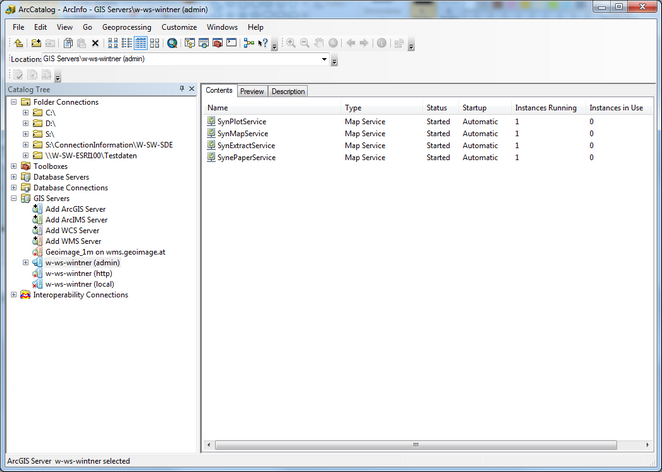Pin the Catalog Tree panel
The height and width of the screenshot is (472, 662).
coord(182,89)
